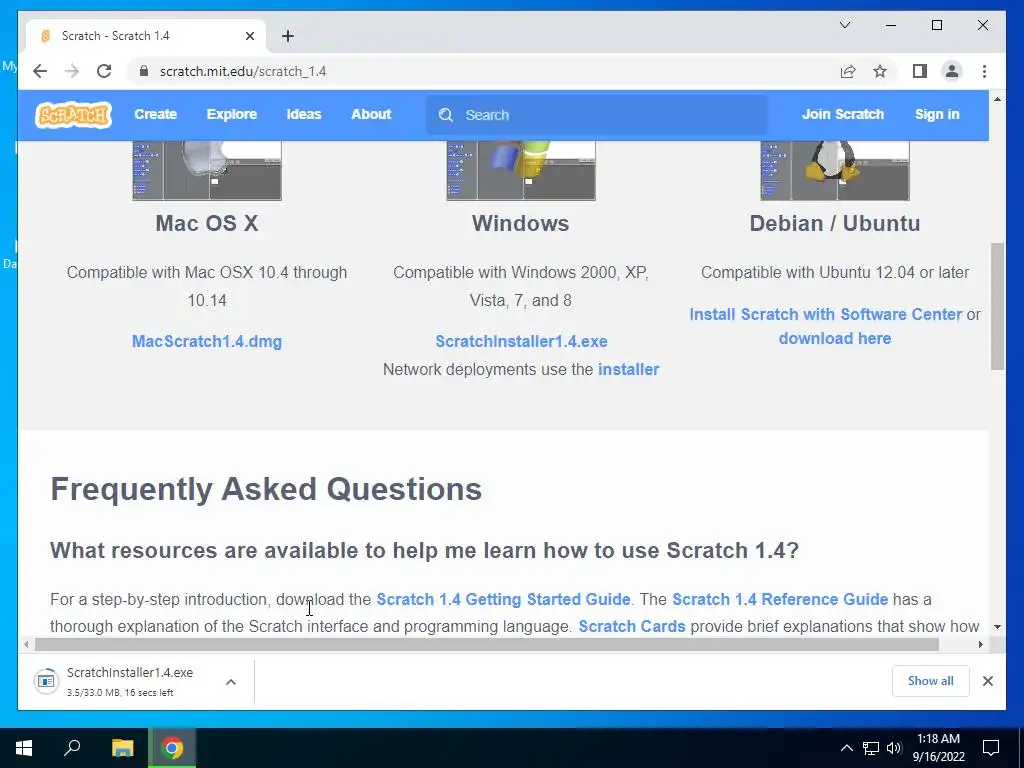Screen dimensions: 1024x768
Task: Click the share page icon in the address bar
Action: (x=848, y=71)
